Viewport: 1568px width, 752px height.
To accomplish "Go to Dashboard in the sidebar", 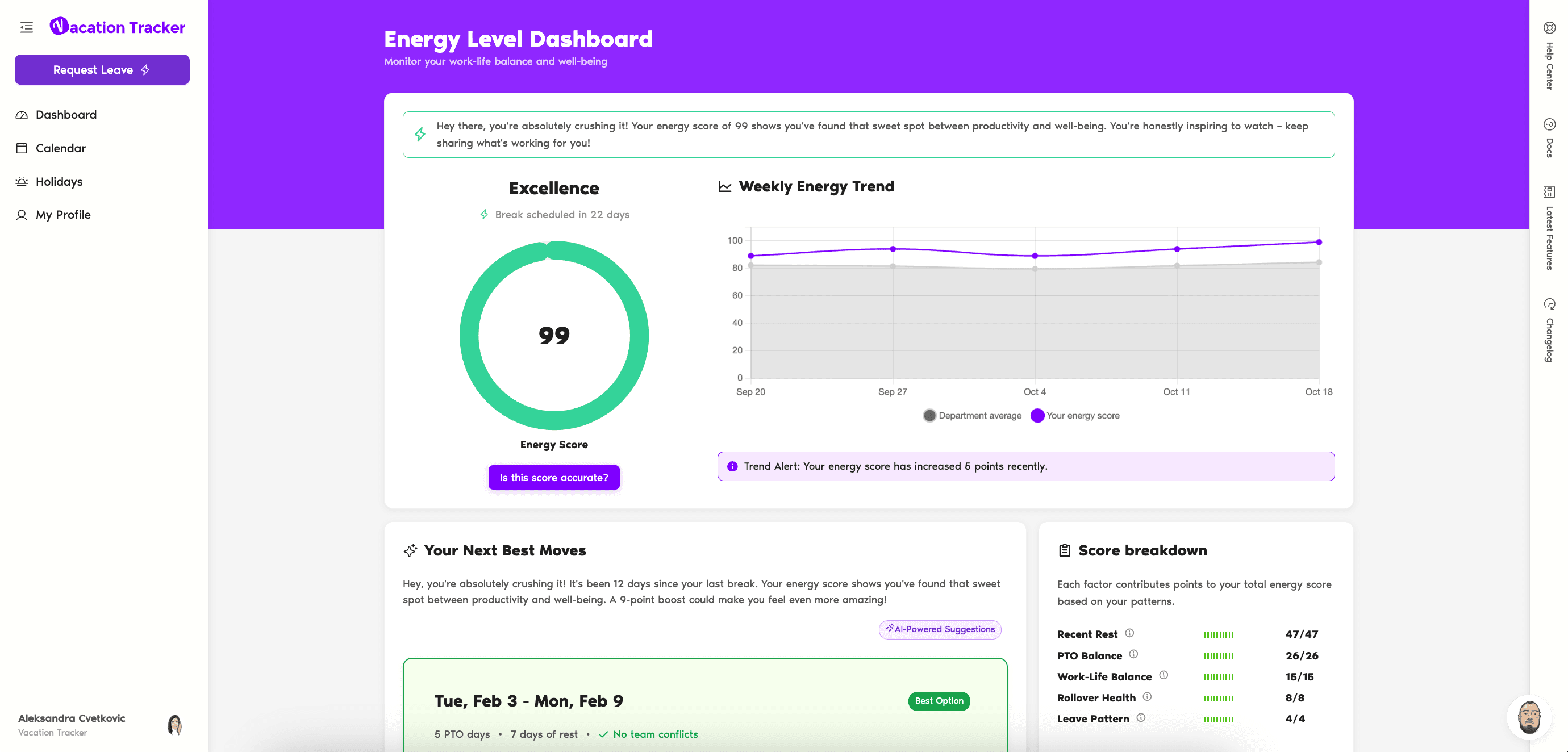I will 66,115.
